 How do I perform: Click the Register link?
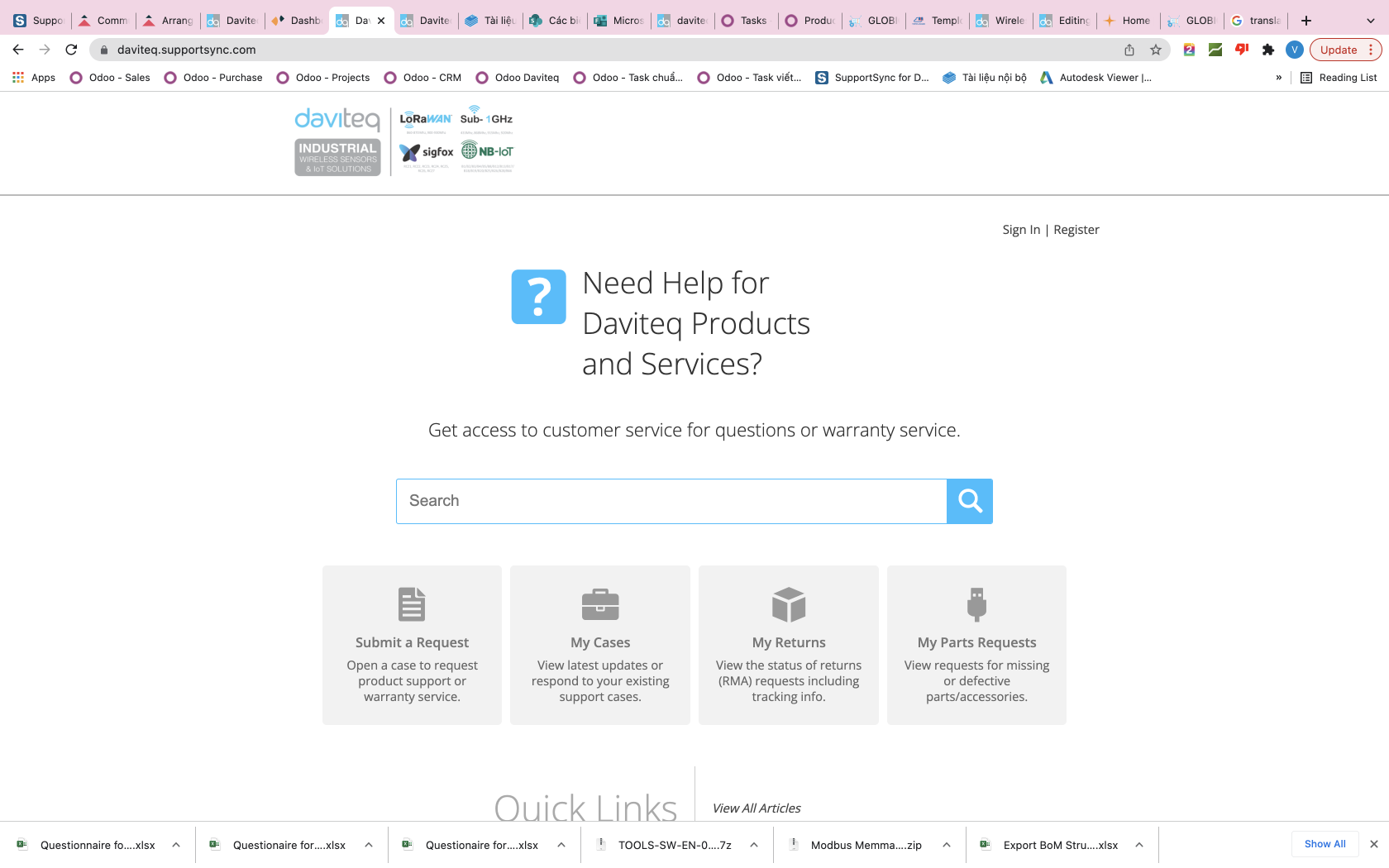click(x=1076, y=230)
